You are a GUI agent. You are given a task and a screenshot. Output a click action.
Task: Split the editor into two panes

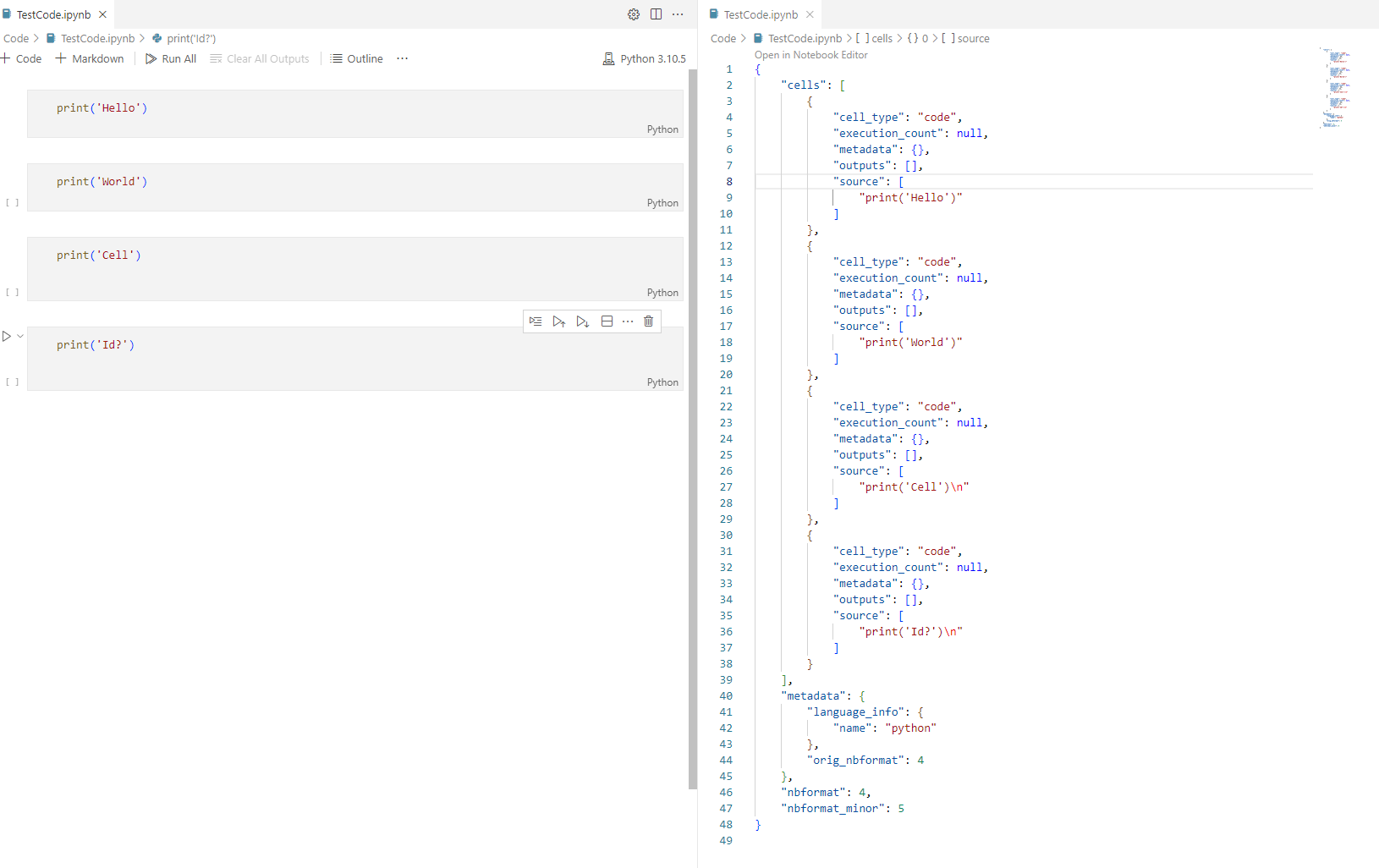click(657, 14)
